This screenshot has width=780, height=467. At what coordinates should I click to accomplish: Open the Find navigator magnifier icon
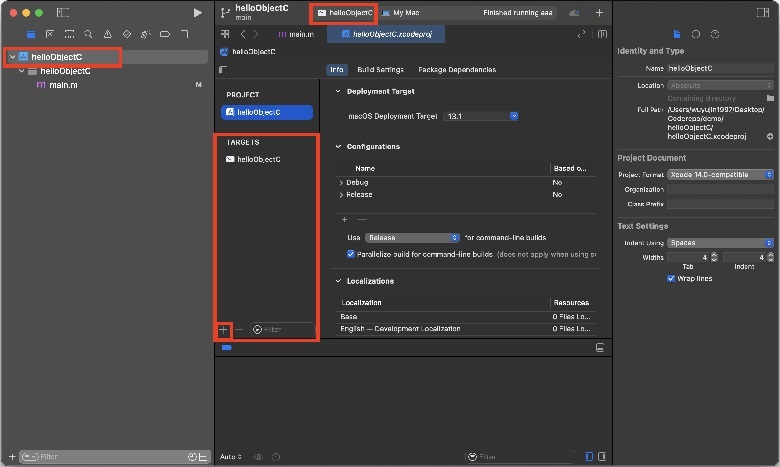point(88,34)
